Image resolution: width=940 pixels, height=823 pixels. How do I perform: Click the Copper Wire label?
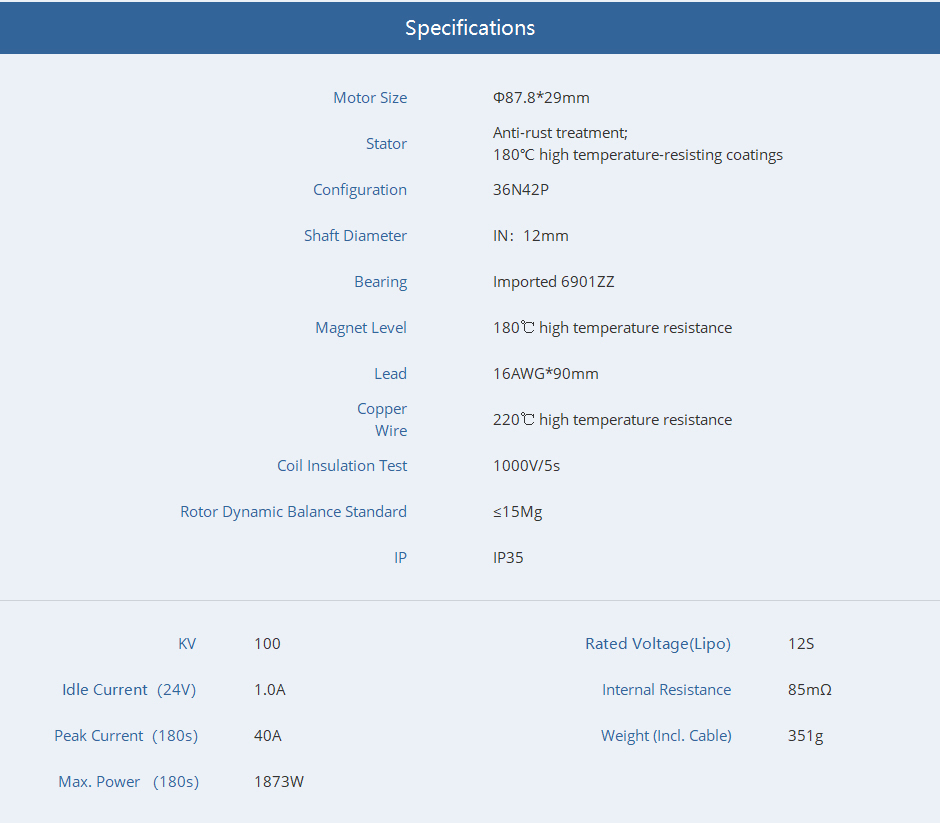(382, 420)
